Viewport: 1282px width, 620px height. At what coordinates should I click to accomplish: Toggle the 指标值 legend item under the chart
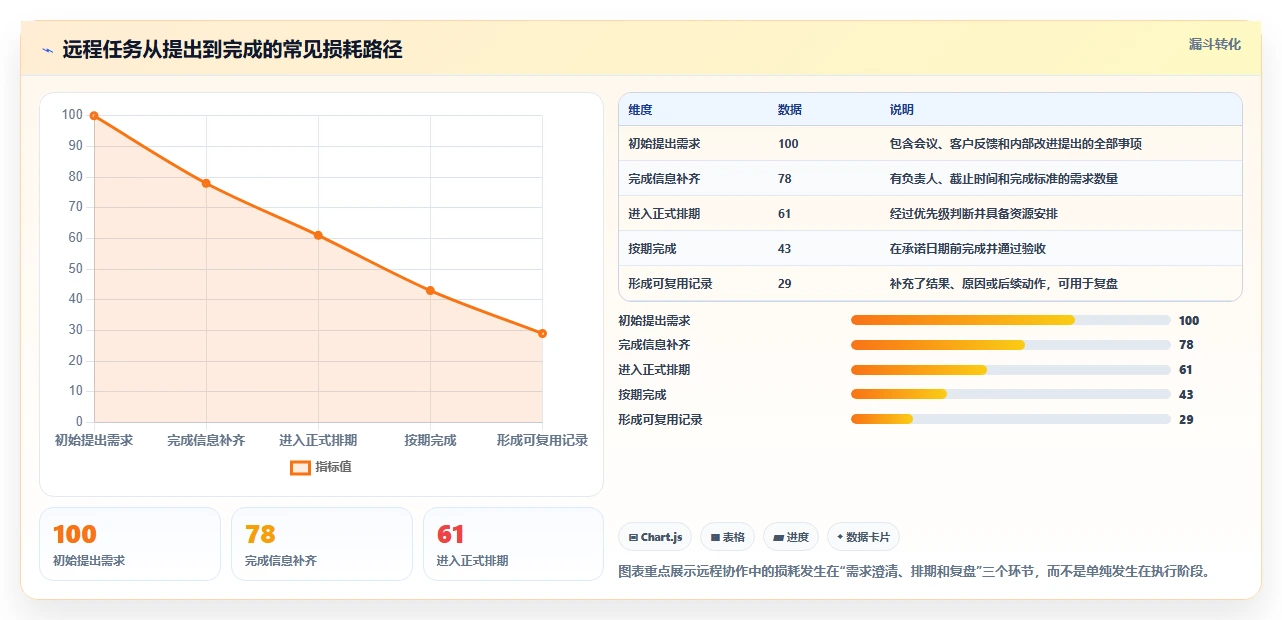321,467
